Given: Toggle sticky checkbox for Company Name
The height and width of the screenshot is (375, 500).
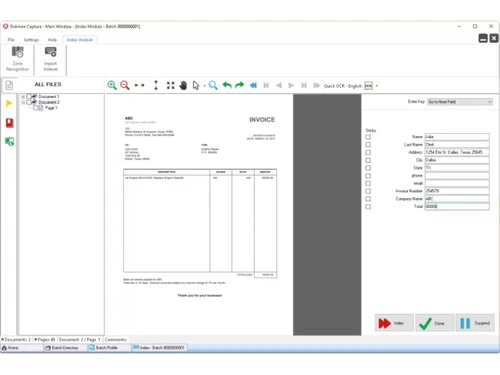Looking at the screenshot, I should 368,199.
